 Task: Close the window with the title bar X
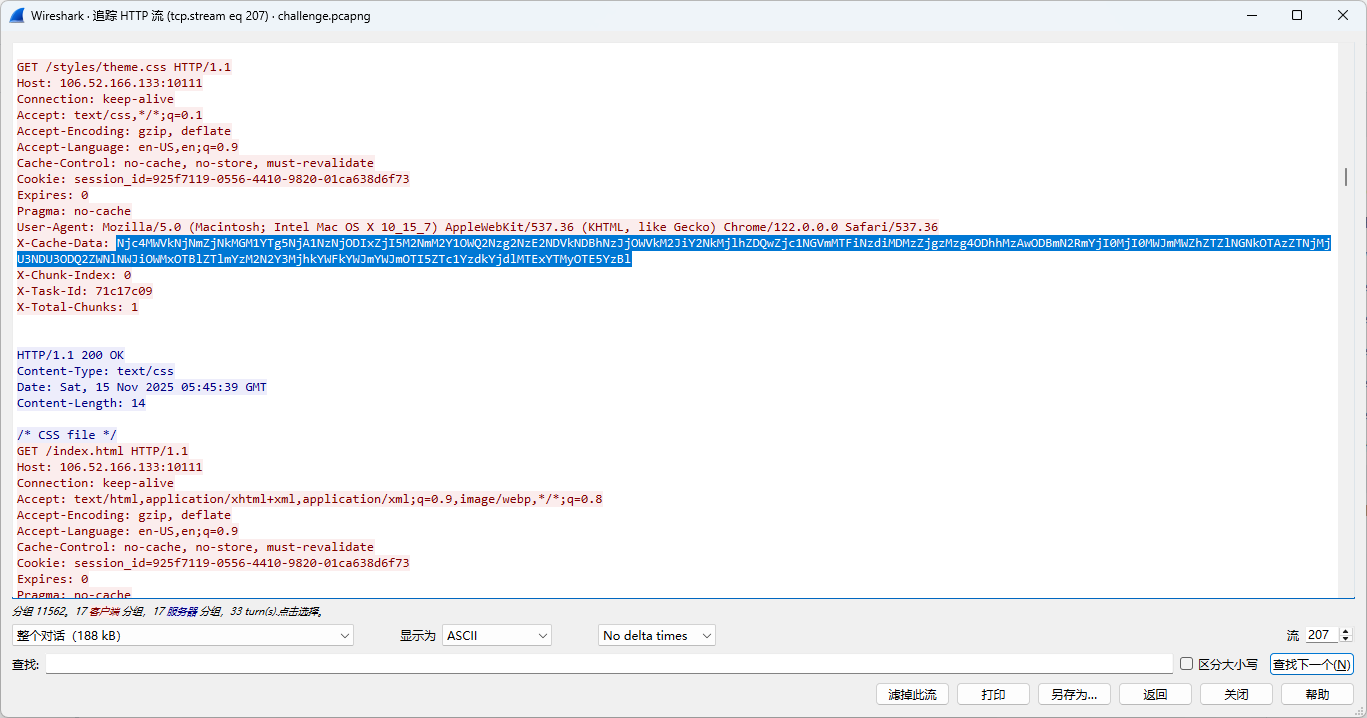pos(1343,15)
